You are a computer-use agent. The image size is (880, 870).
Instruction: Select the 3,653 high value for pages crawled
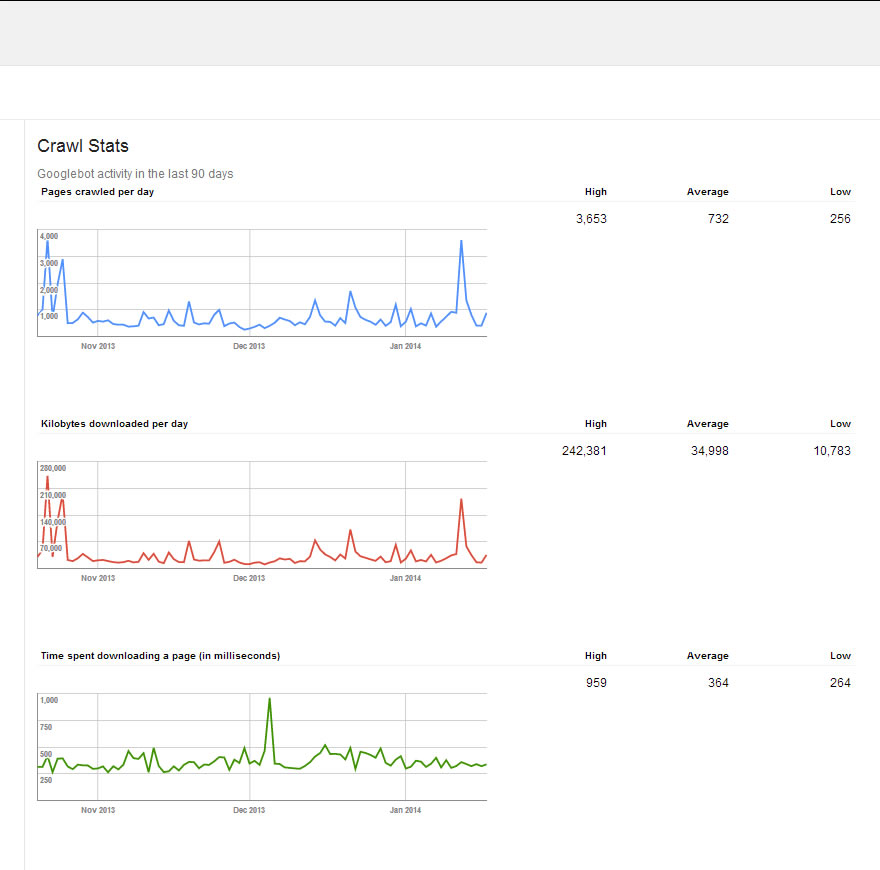pos(591,219)
